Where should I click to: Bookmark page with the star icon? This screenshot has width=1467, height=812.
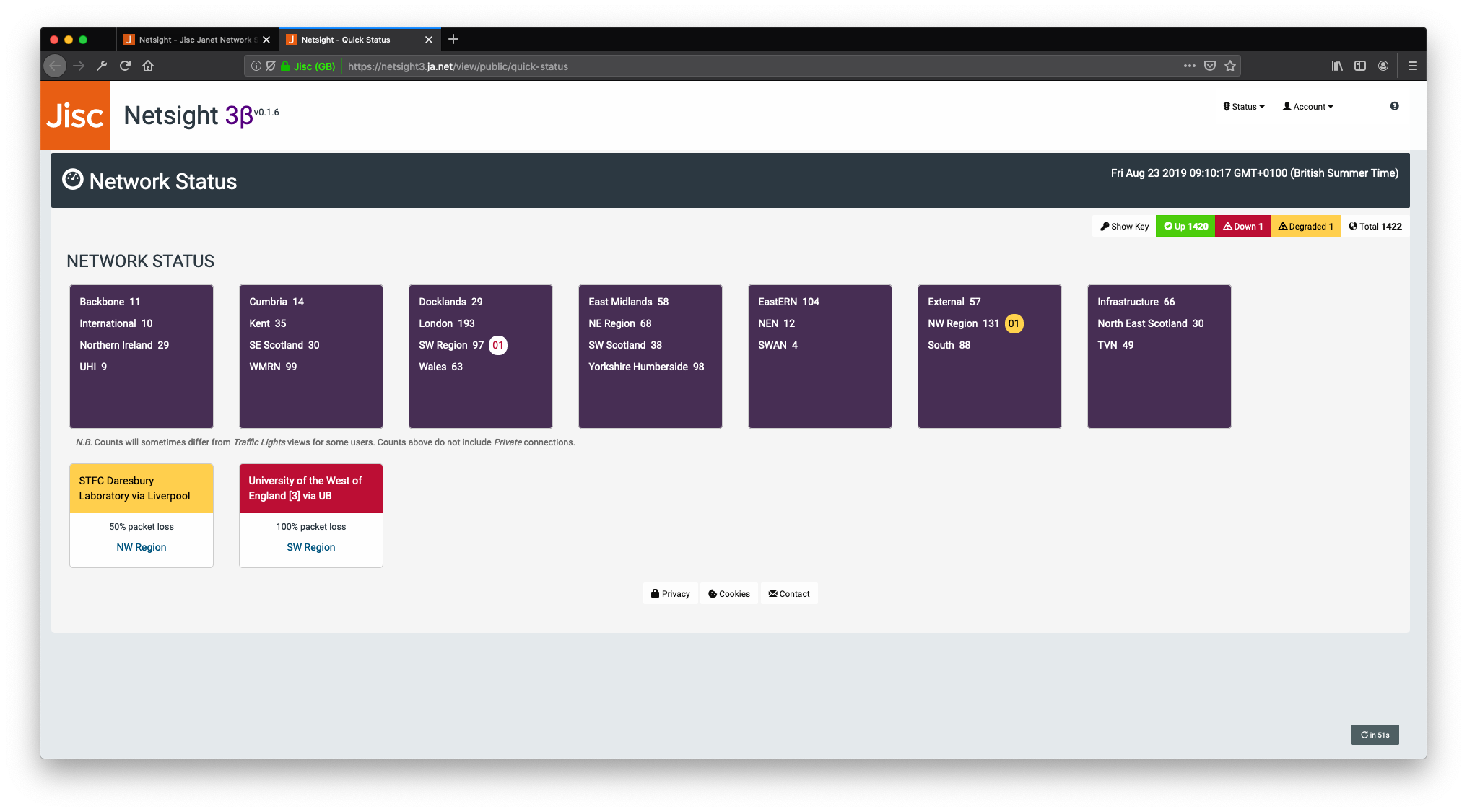(1230, 66)
